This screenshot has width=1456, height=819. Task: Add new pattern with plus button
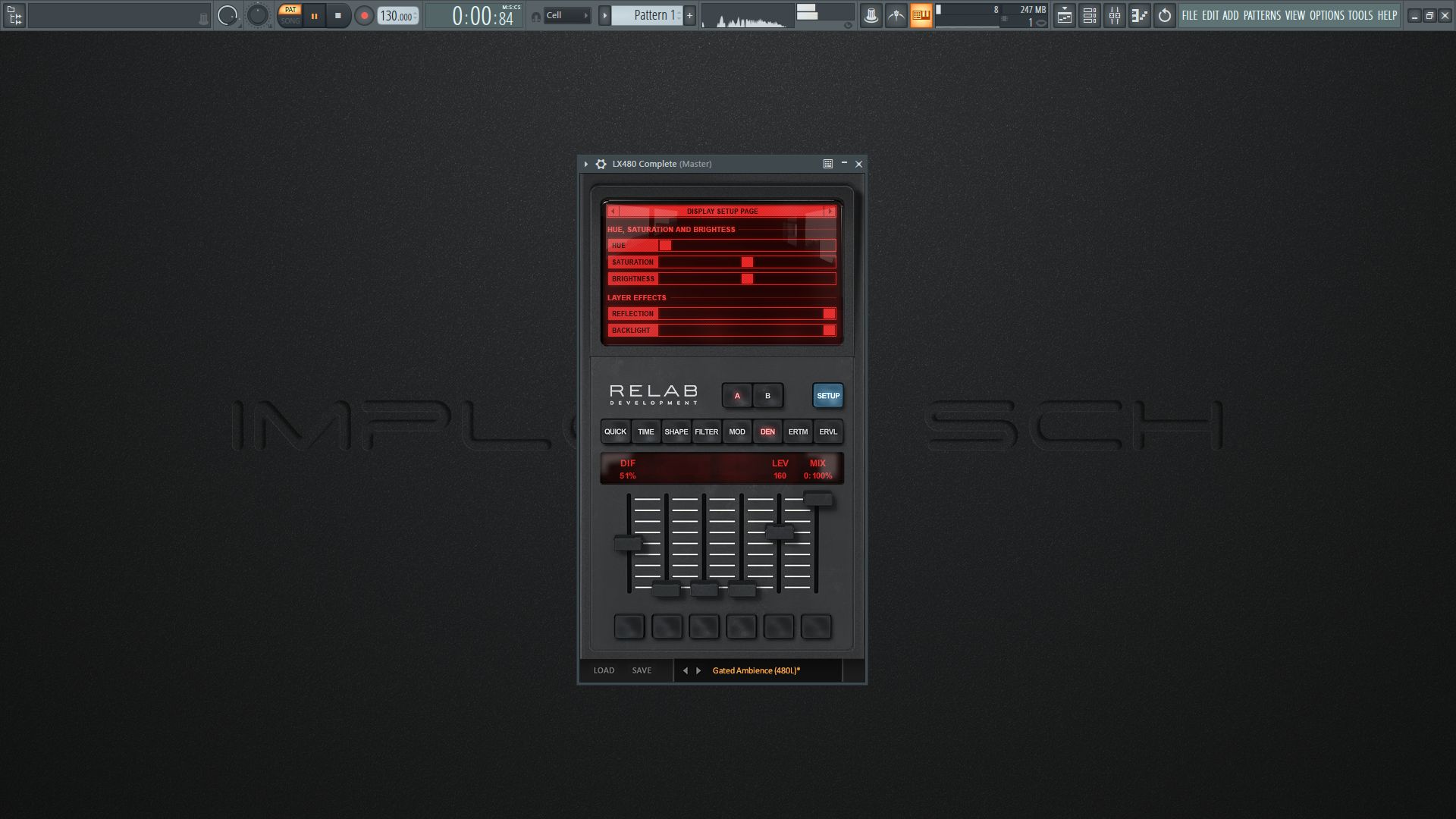click(689, 15)
